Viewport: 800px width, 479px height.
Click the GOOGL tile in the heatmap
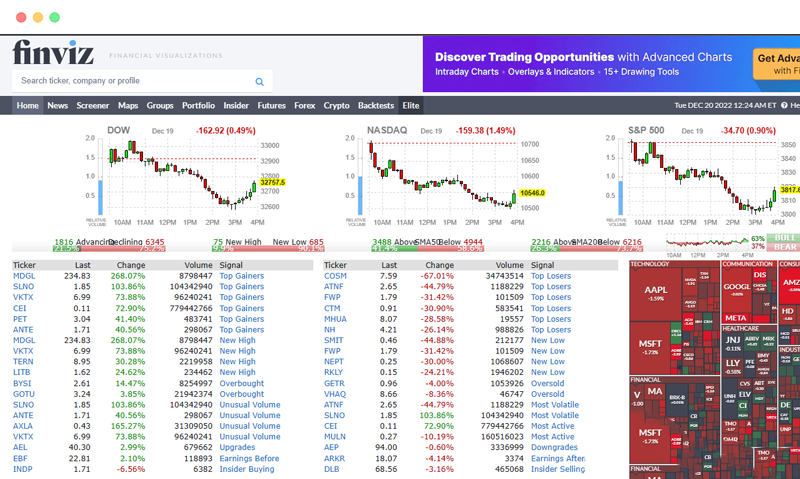736,290
